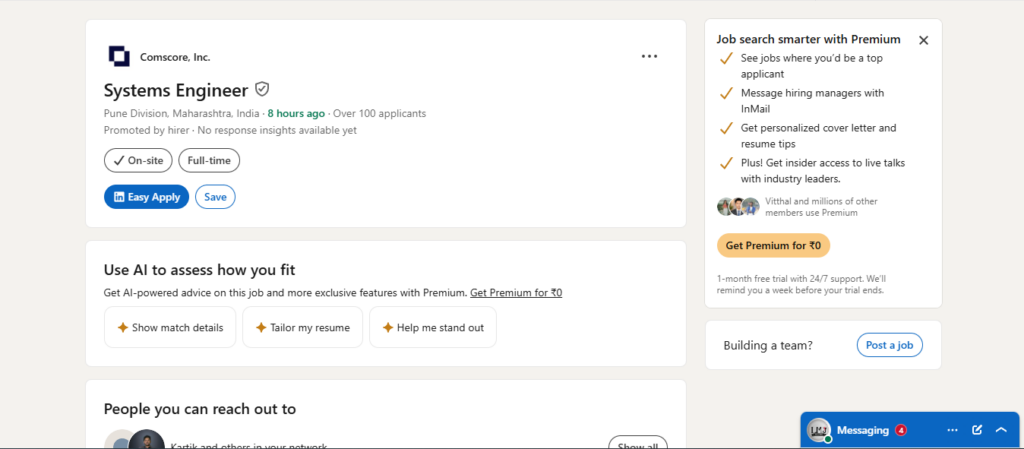Image resolution: width=1024 pixels, height=449 pixels.
Task: Open messaging three-dot options
Action: [x=952, y=430]
